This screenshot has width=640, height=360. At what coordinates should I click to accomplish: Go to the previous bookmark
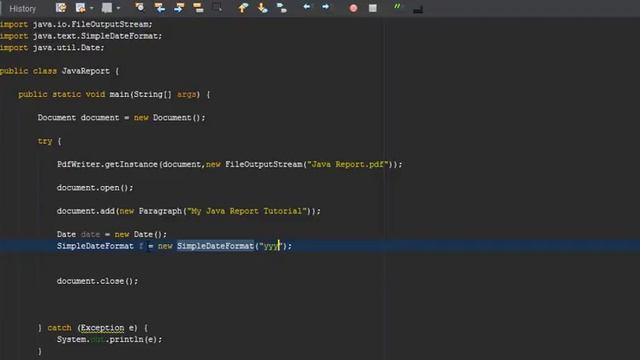click(x=243, y=7)
